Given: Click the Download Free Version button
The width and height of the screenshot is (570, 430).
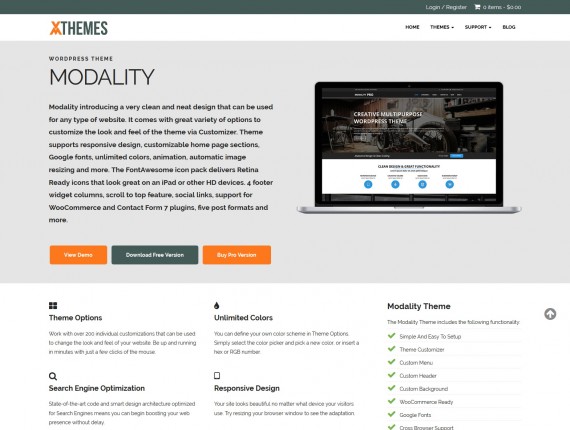Looking at the screenshot, I should click(x=155, y=255).
